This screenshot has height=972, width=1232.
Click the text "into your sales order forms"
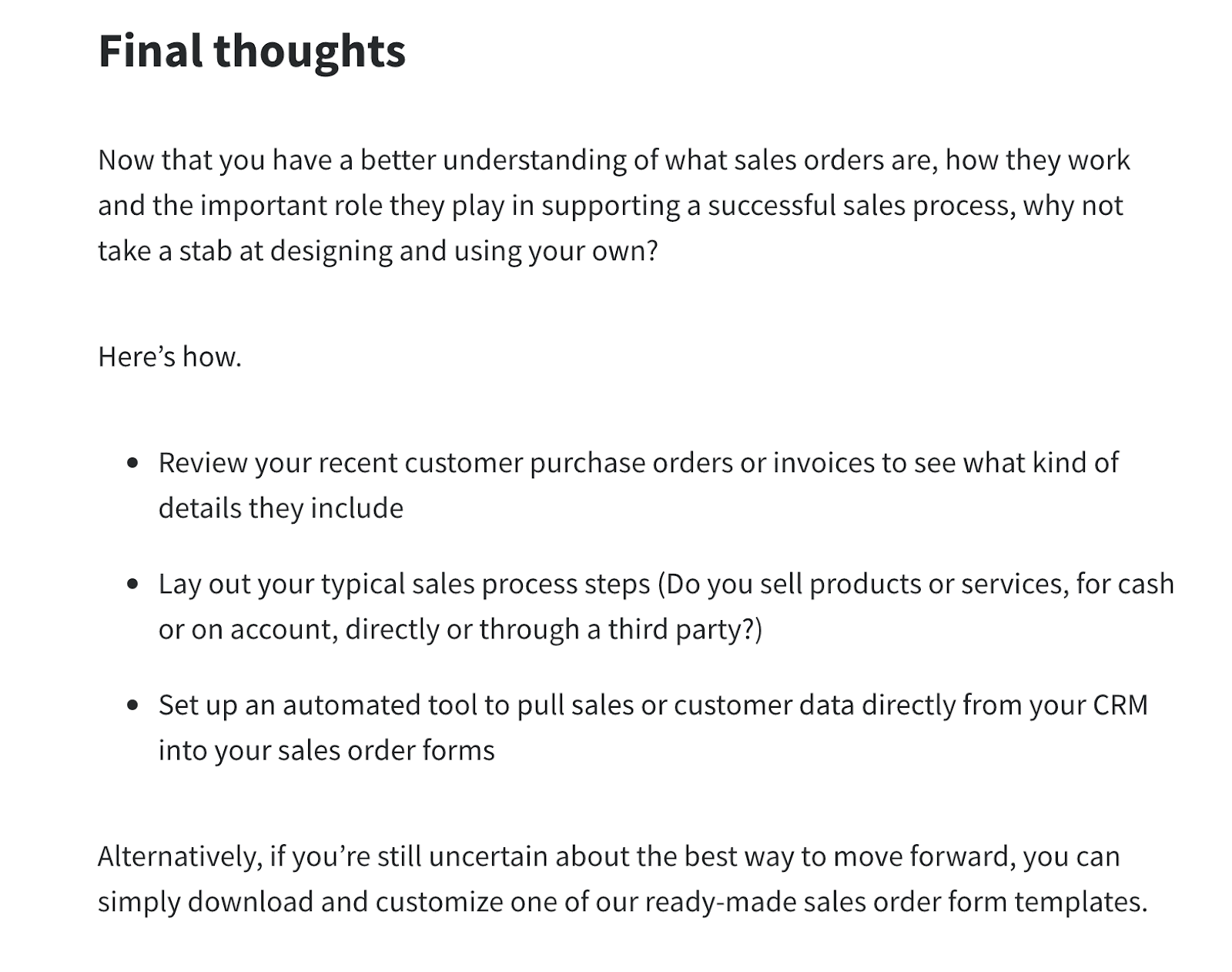(326, 751)
